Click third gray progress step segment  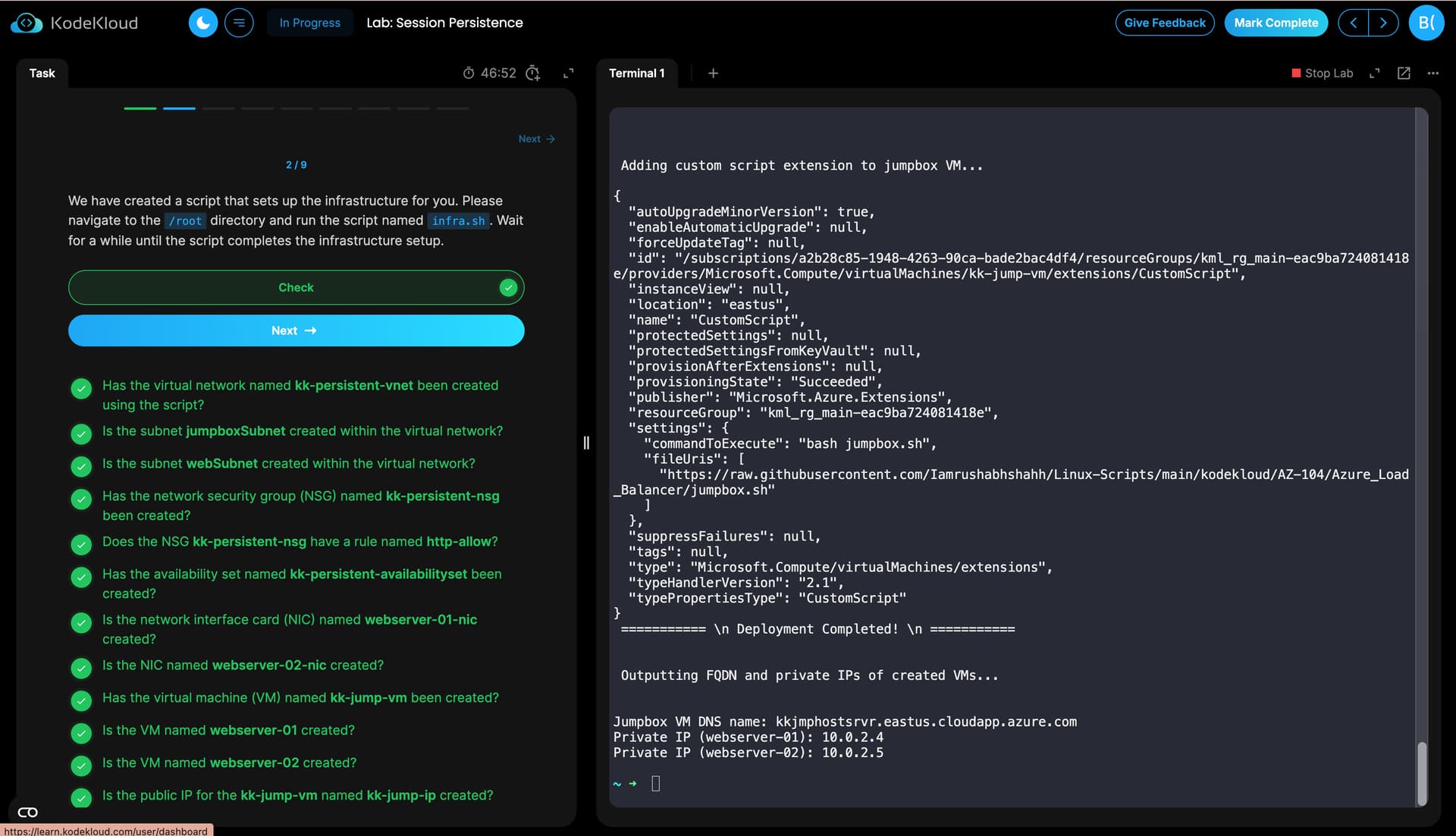(218, 108)
